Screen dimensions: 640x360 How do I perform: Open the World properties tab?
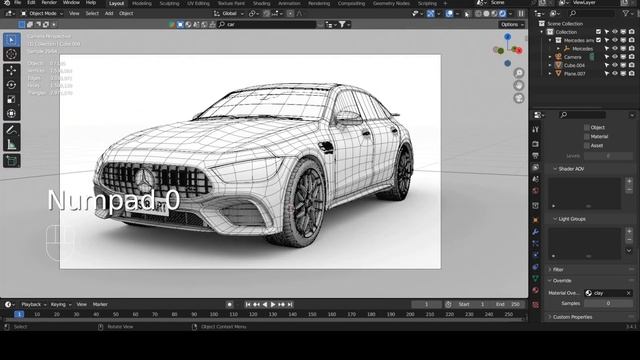(x=536, y=191)
